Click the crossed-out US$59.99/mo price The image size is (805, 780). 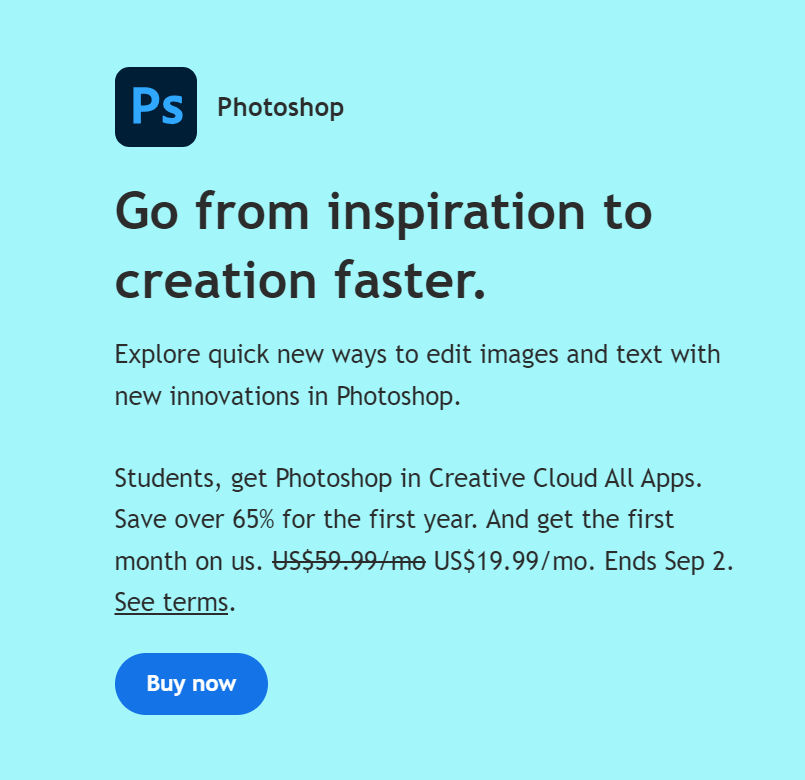click(x=350, y=561)
